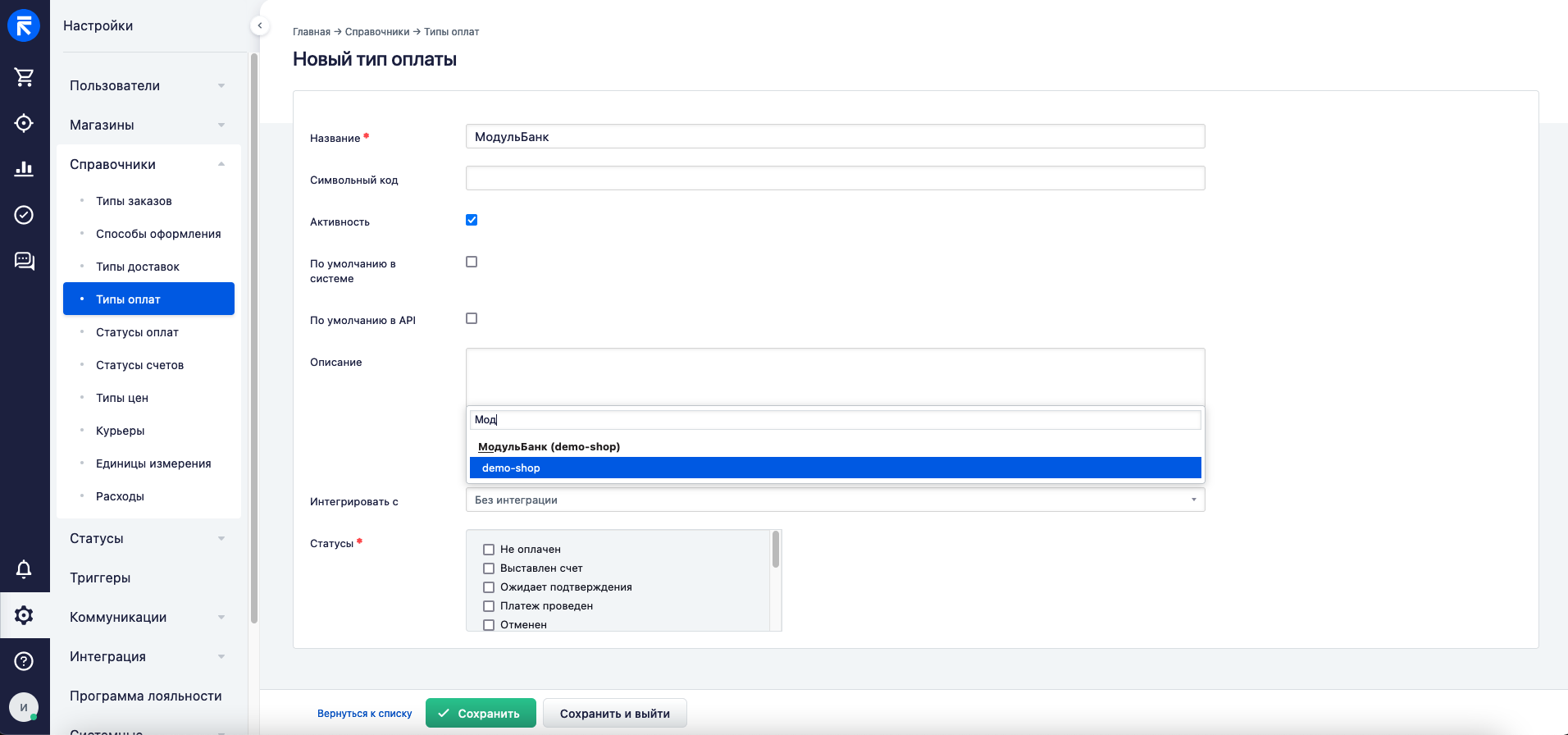
Task: Open the orders cart icon
Action: tap(24, 77)
